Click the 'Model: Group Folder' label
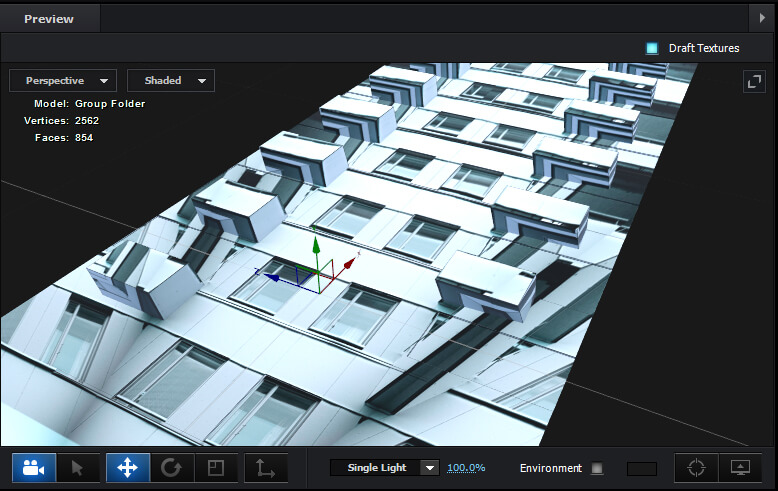The height and width of the screenshot is (491, 778). pyautogui.click(x=89, y=104)
